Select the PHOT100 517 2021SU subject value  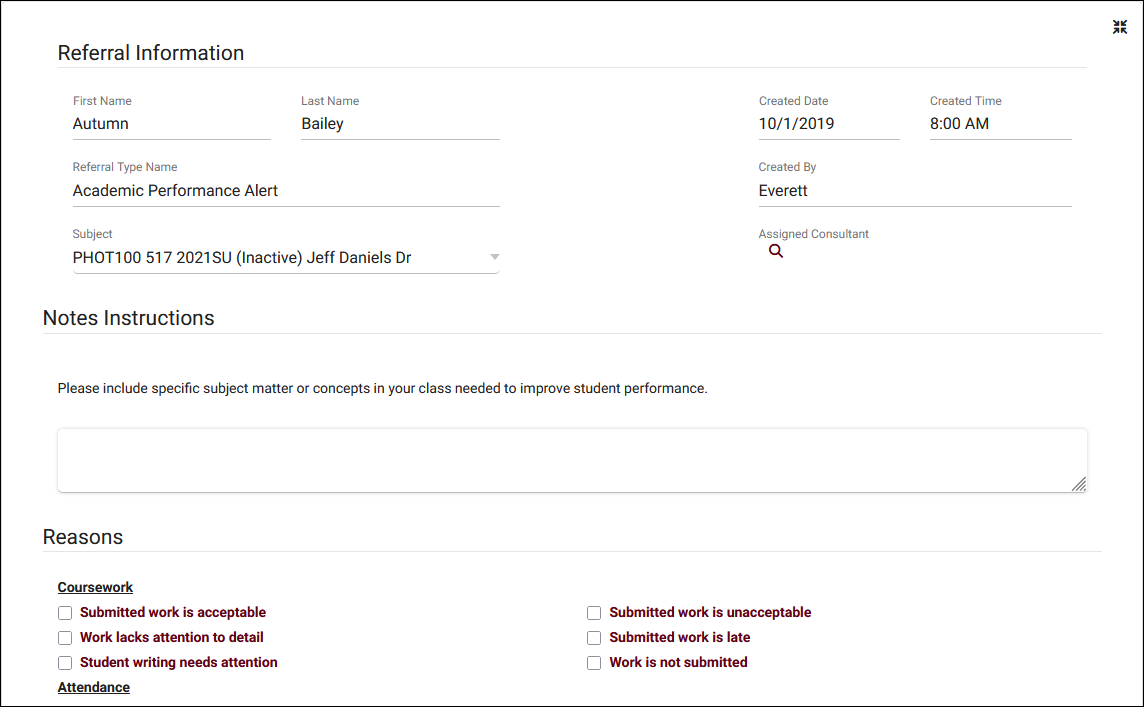click(x=242, y=258)
